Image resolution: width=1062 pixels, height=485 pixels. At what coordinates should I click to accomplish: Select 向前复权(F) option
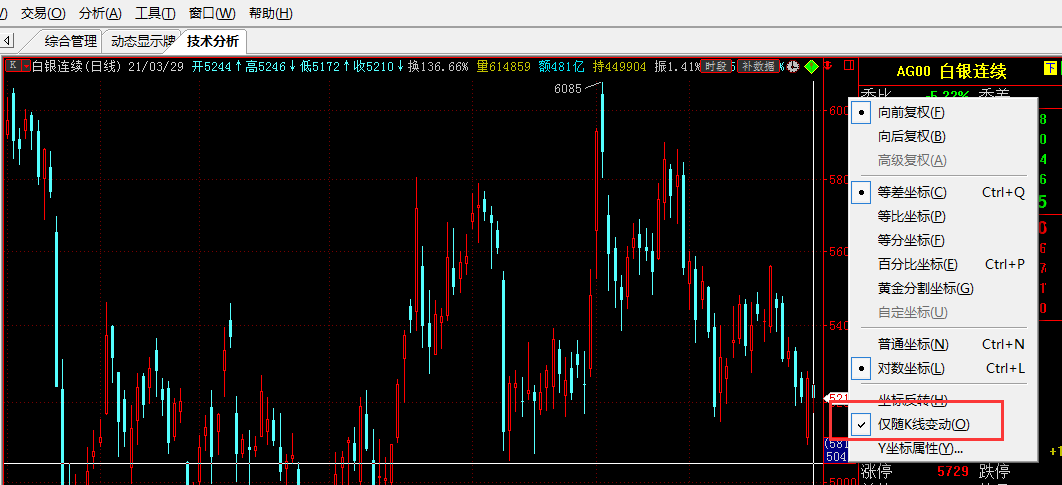point(942,112)
